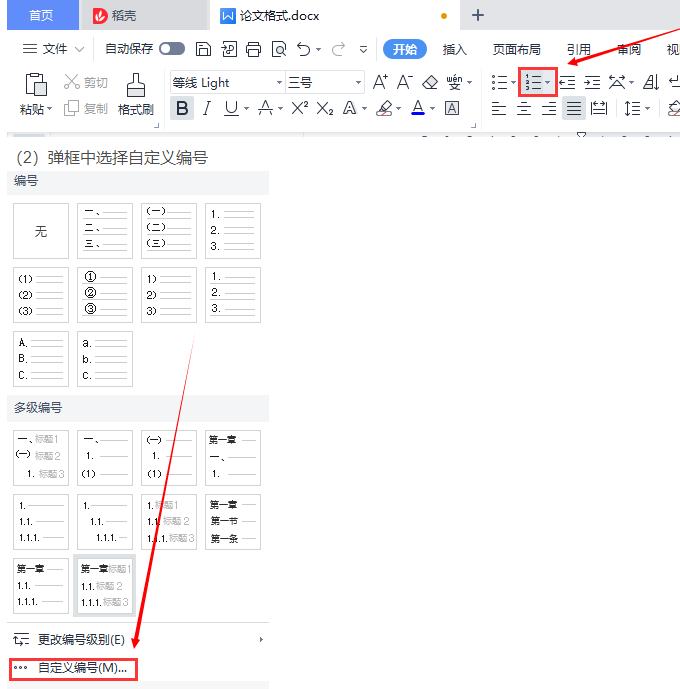This screenshot has height=689, width=680.
Task: Click the Print icon
Action: click(253, 49)
